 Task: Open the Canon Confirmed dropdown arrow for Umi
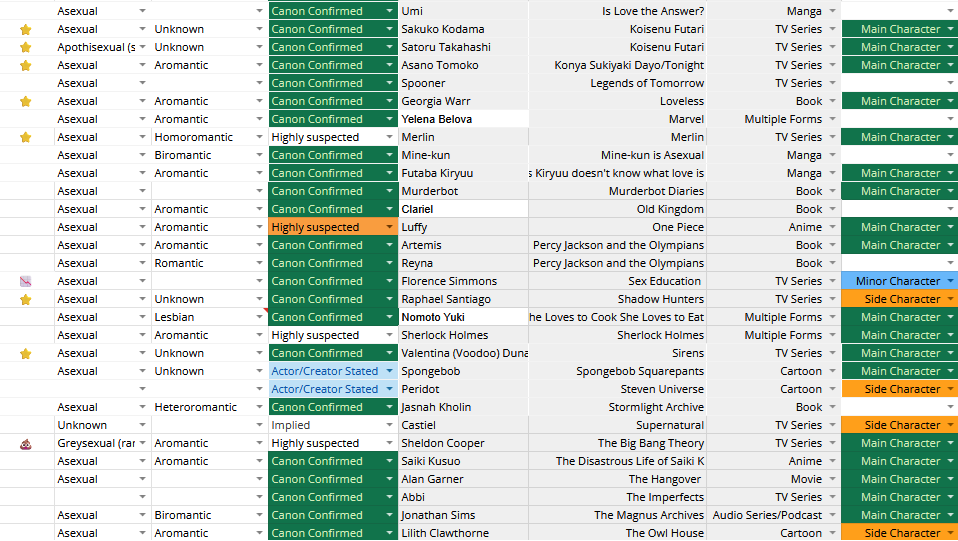pyautogui.click(x=389, y=12)
